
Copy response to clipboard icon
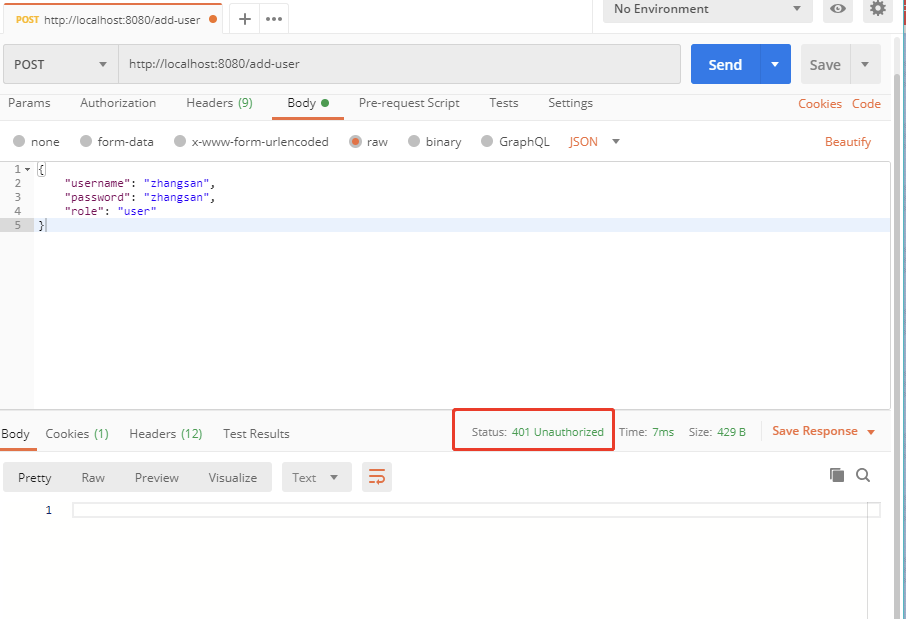coord(837,475)
